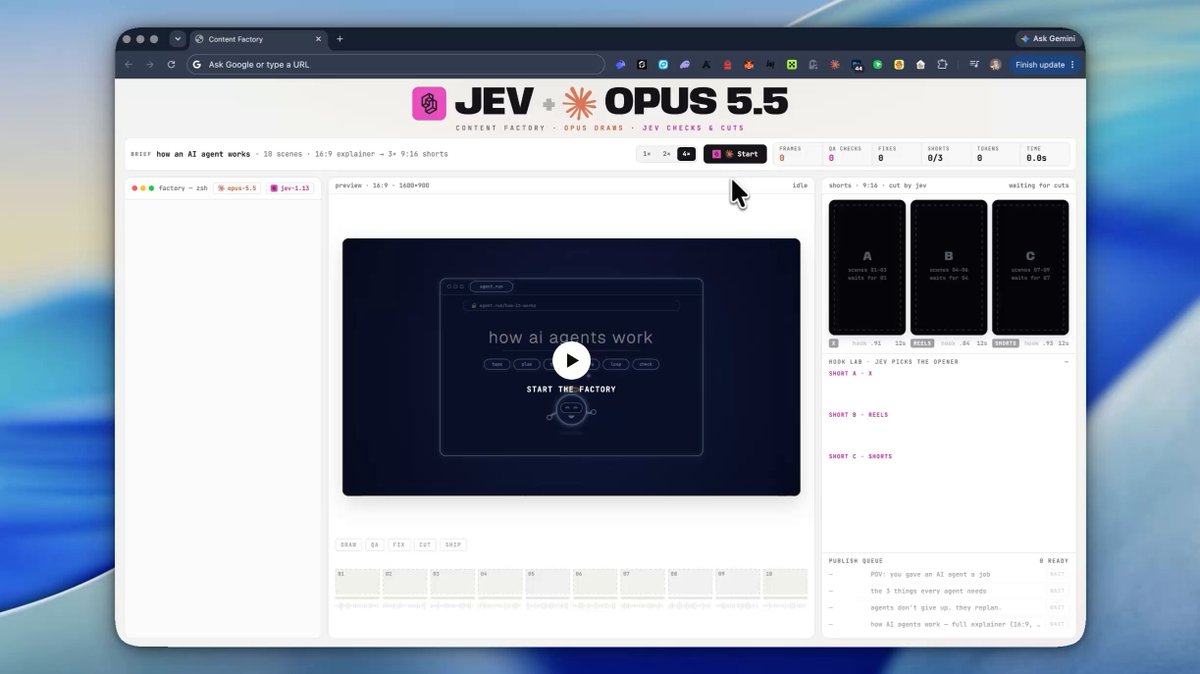Click the orange starburst extension icon
Image resolution: width=1200 pixels, height=674 pixels.
coord(835,64)
